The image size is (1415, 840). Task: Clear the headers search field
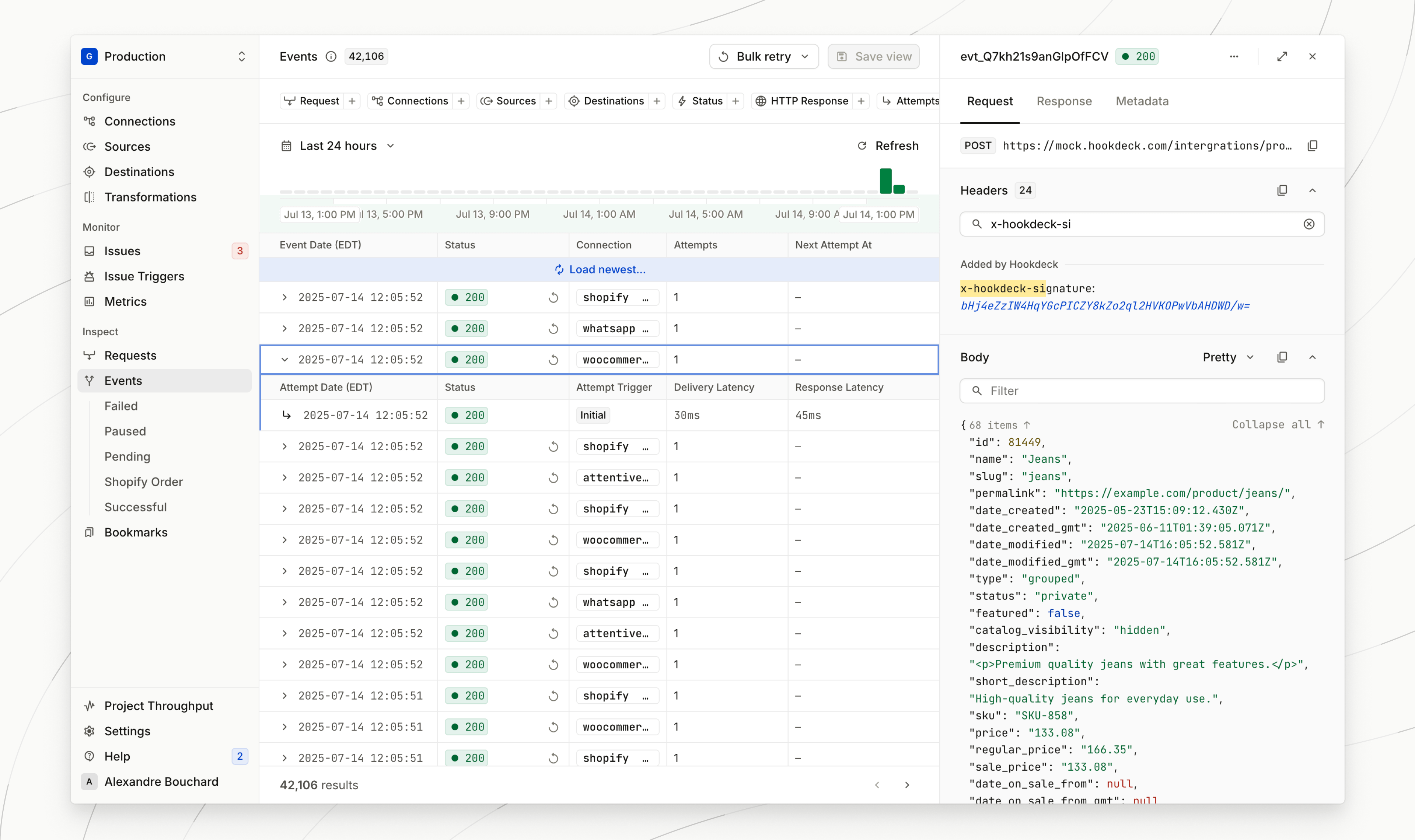click(x=1309, y=224)
